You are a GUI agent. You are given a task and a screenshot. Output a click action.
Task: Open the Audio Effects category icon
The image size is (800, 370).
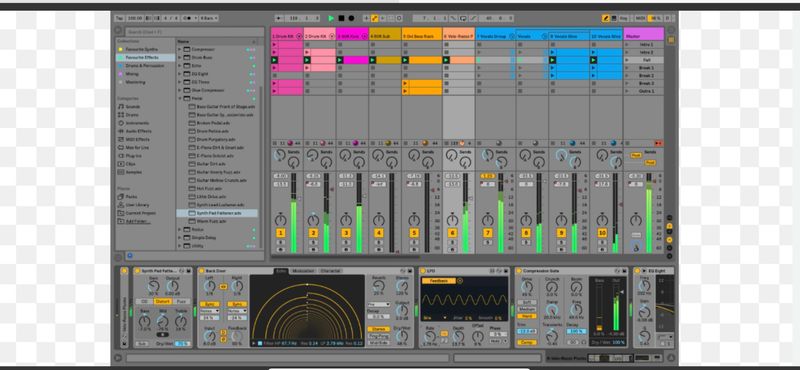[x=121, y=131]
